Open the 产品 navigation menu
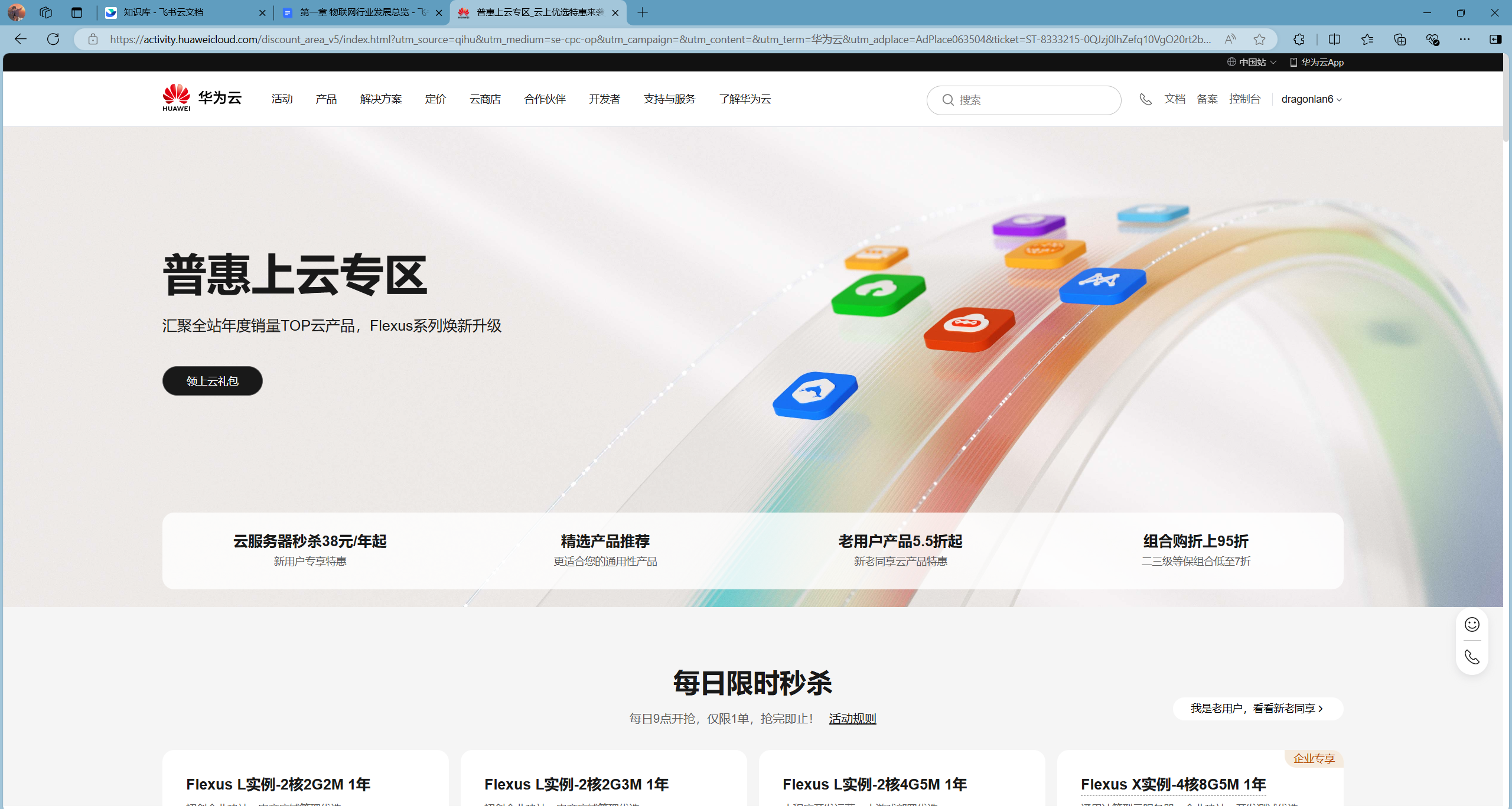1512x809 pixels. (326, 99)
